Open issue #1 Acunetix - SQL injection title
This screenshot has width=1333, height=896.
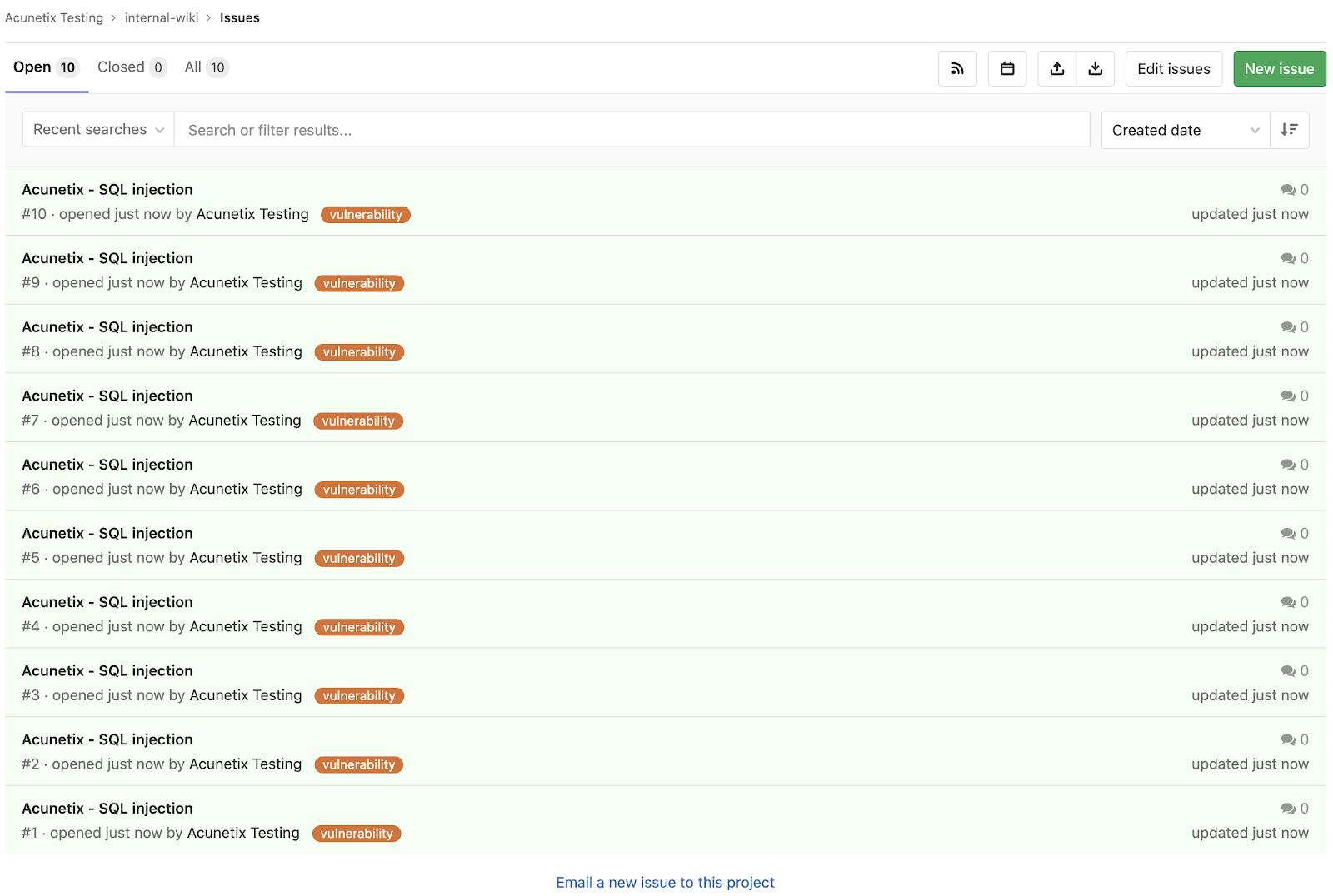[x=107, y=809]
